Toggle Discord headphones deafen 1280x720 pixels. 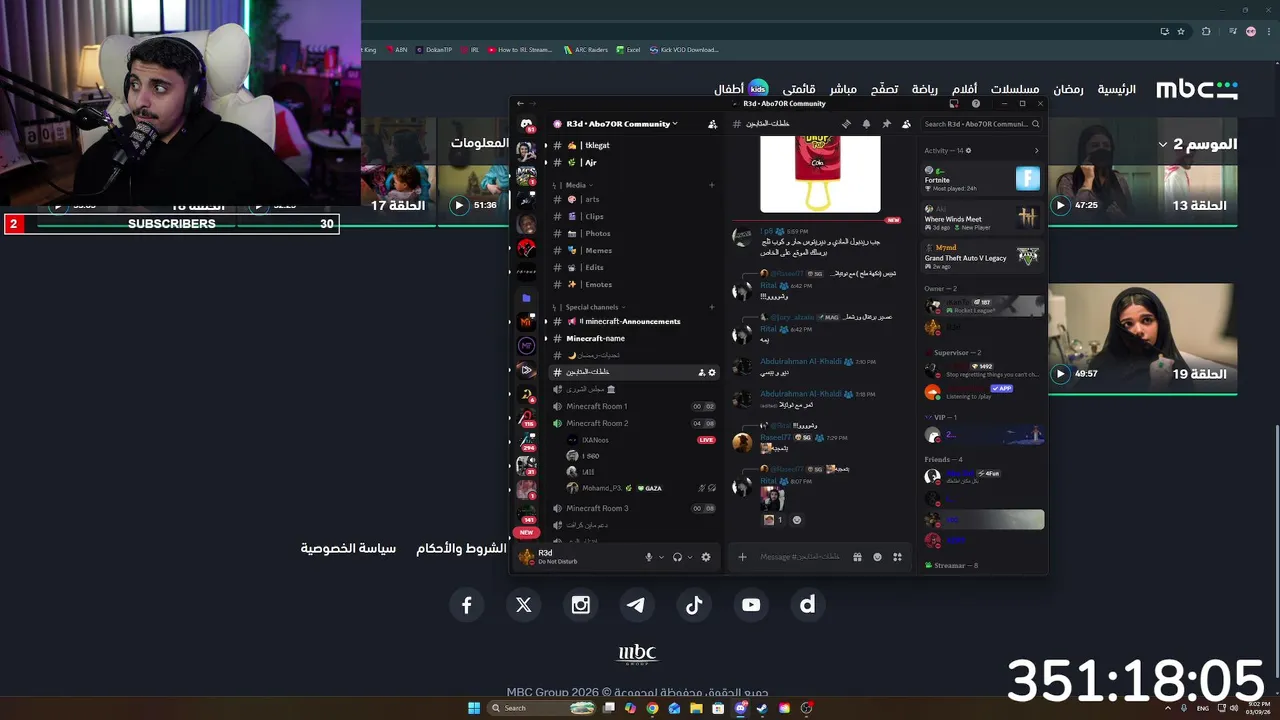tap(677, 557)
